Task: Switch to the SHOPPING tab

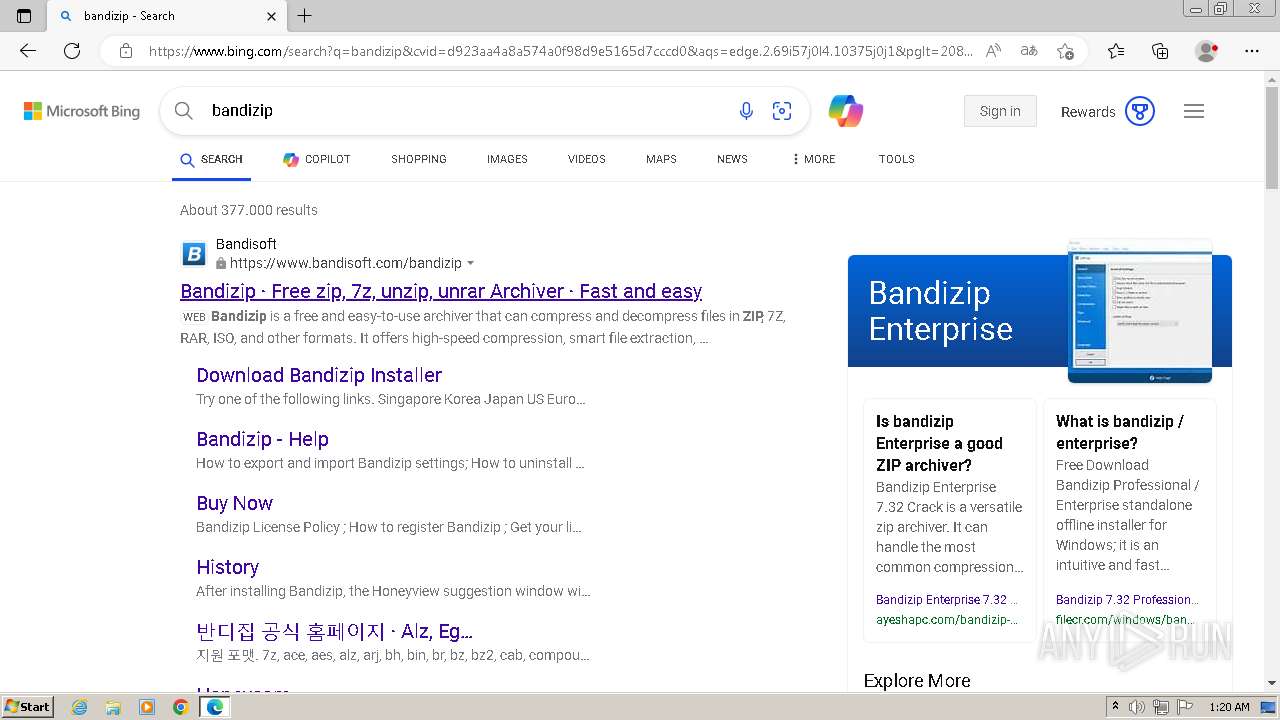Action: [419, 159]
